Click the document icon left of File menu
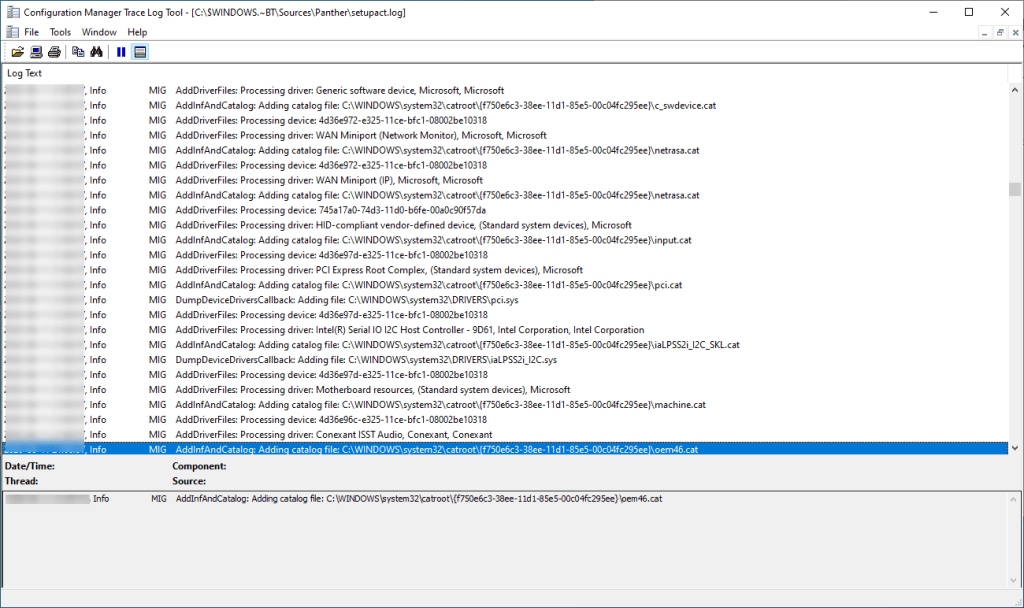Image resolution: width=1024 pixels, height=608 pixels. pyautogui.click(x=12, y=32)
